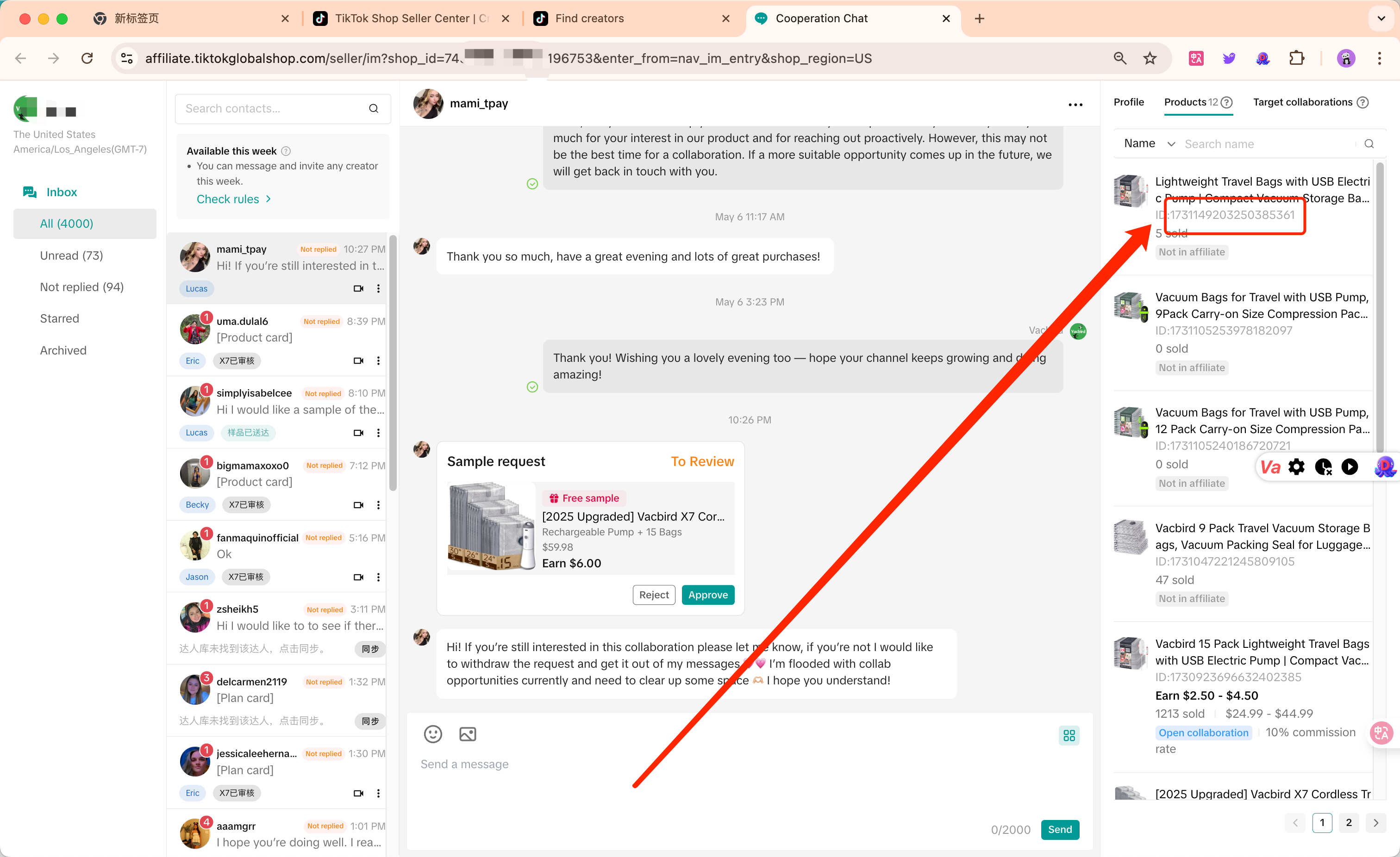Click video icon on fanmaquinofficial contact row
The height and width of the screenshot is (857, 1400).
coord(358,577)
